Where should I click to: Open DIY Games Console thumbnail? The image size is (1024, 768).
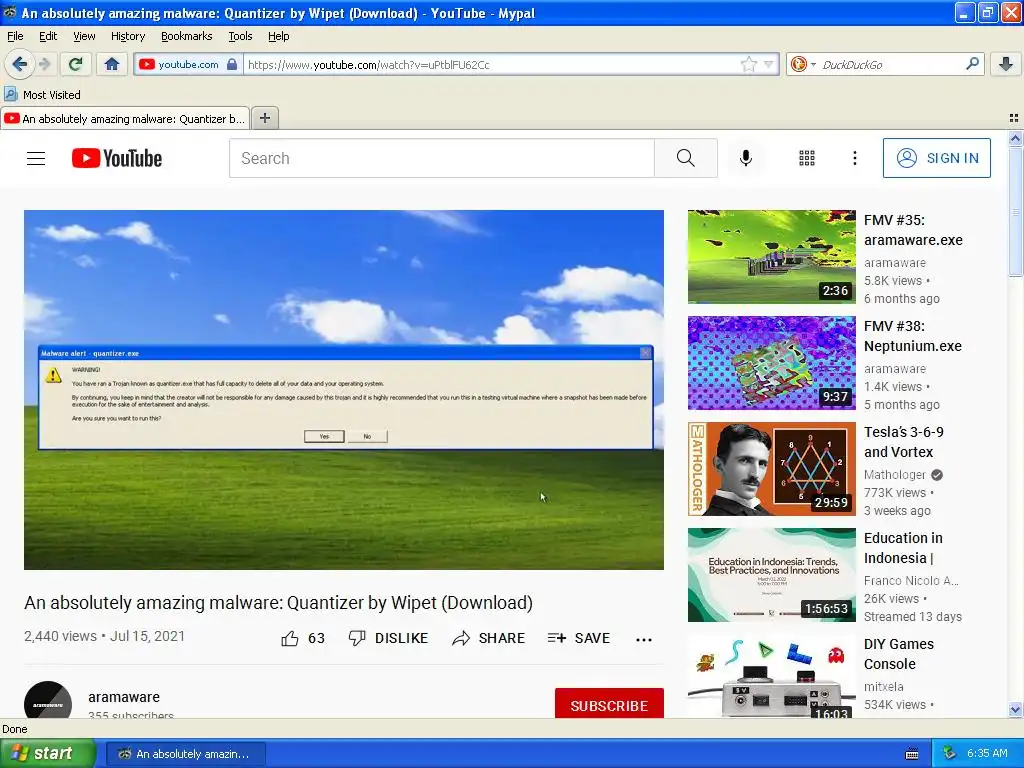(x=771, y=677)
